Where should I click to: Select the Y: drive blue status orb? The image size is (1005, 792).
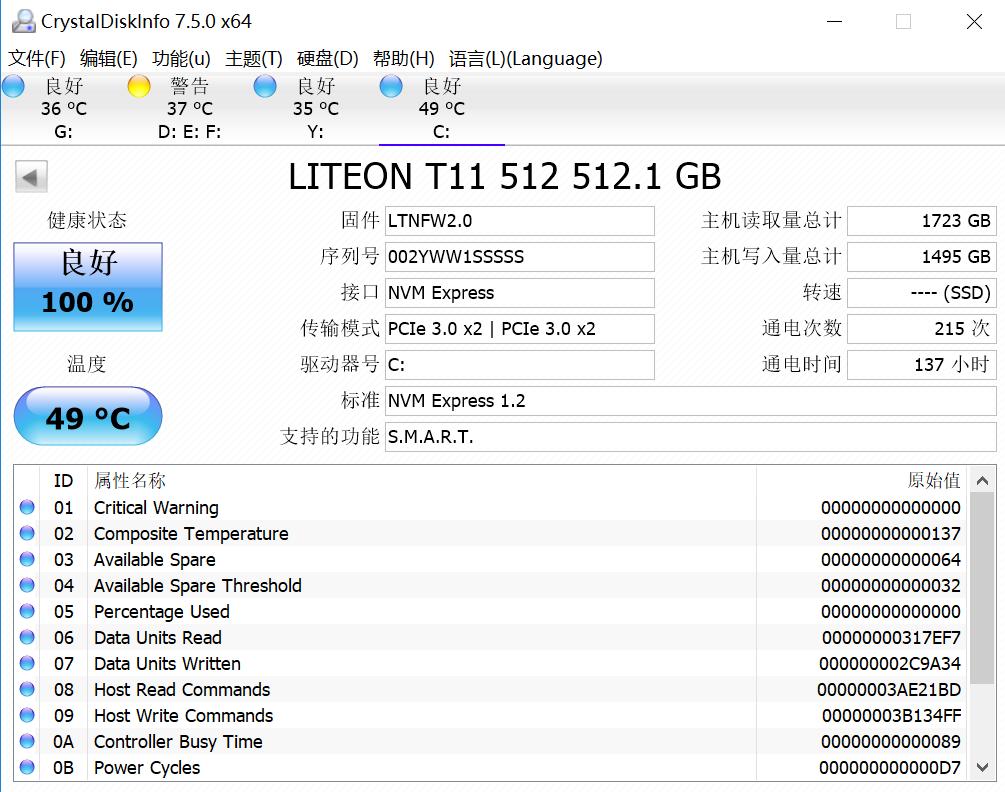[x=265, y=86]
